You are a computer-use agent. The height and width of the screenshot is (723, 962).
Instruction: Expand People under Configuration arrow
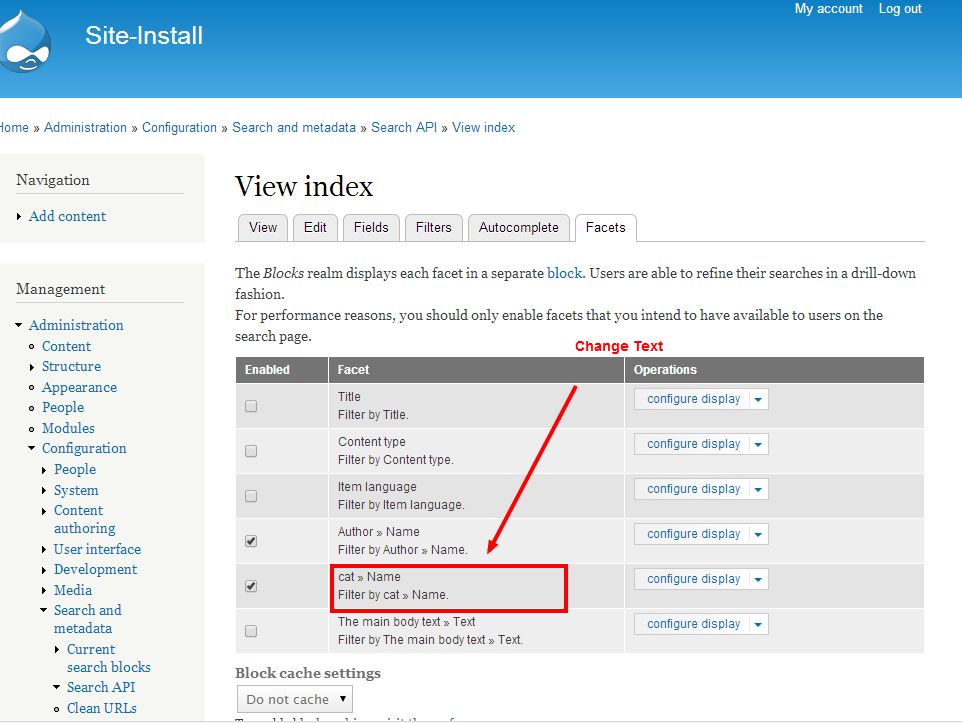pos(44,470)
